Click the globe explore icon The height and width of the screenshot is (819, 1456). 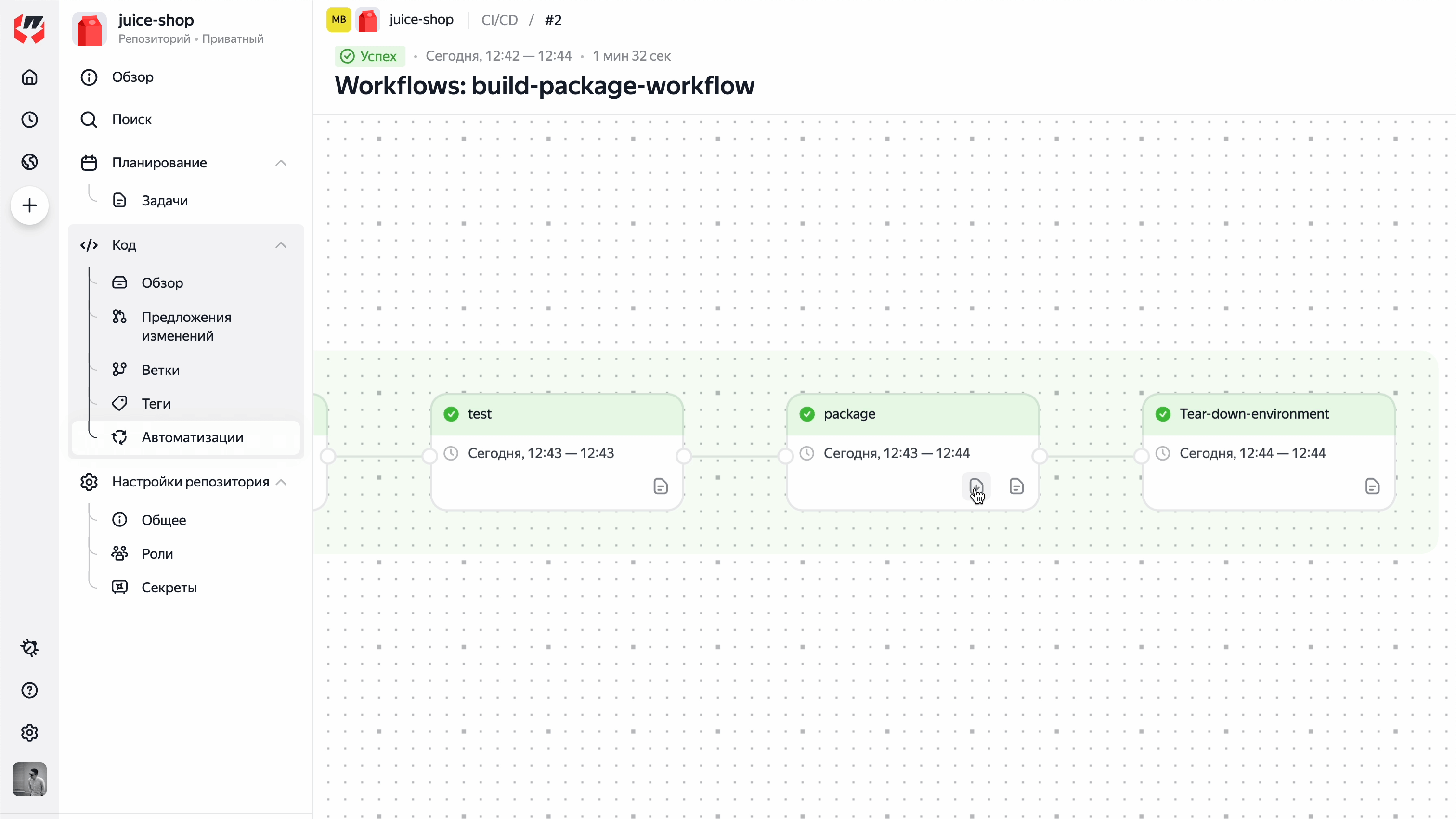(x=29, y=162)
